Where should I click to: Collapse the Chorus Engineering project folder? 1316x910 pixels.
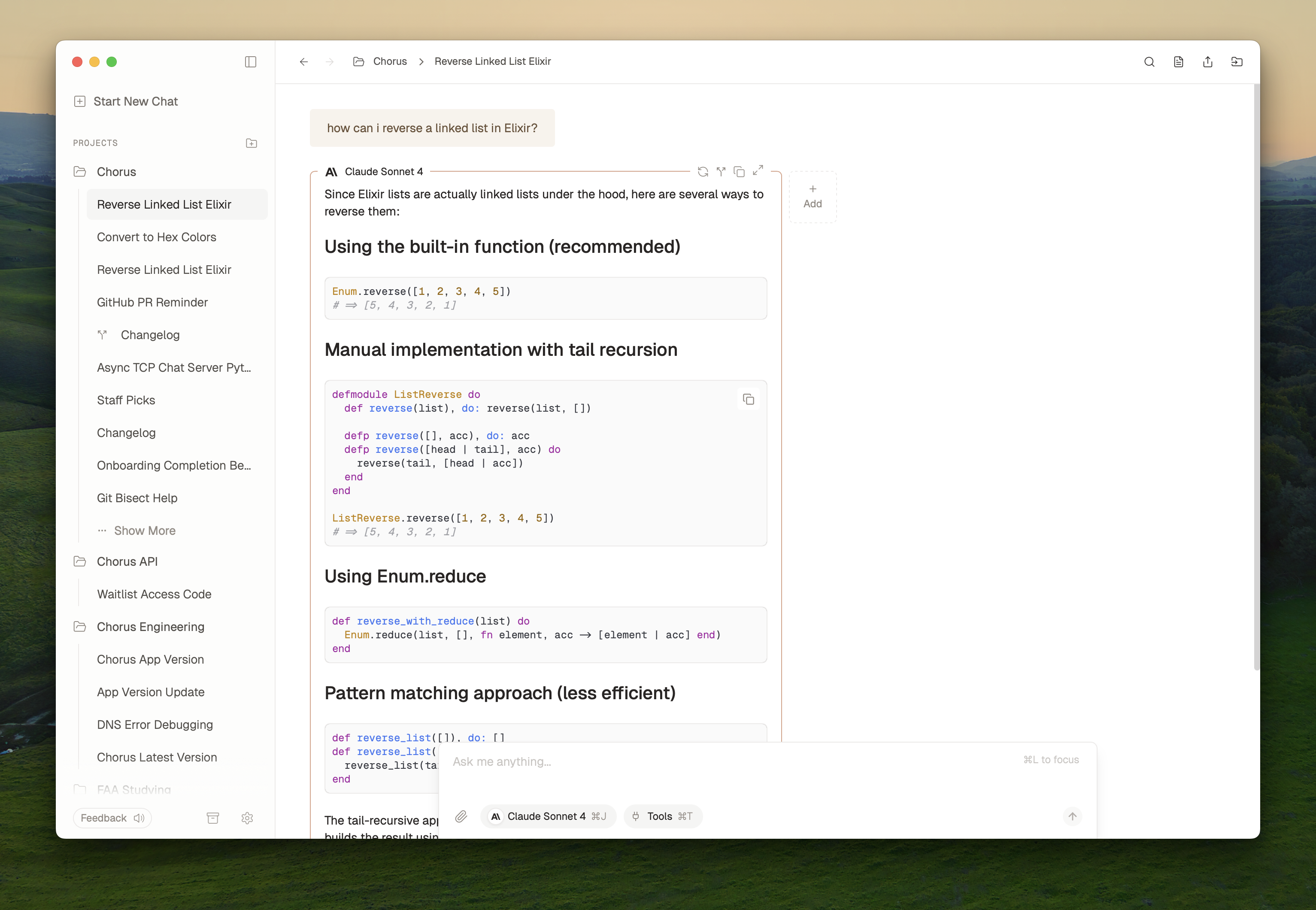80,627
